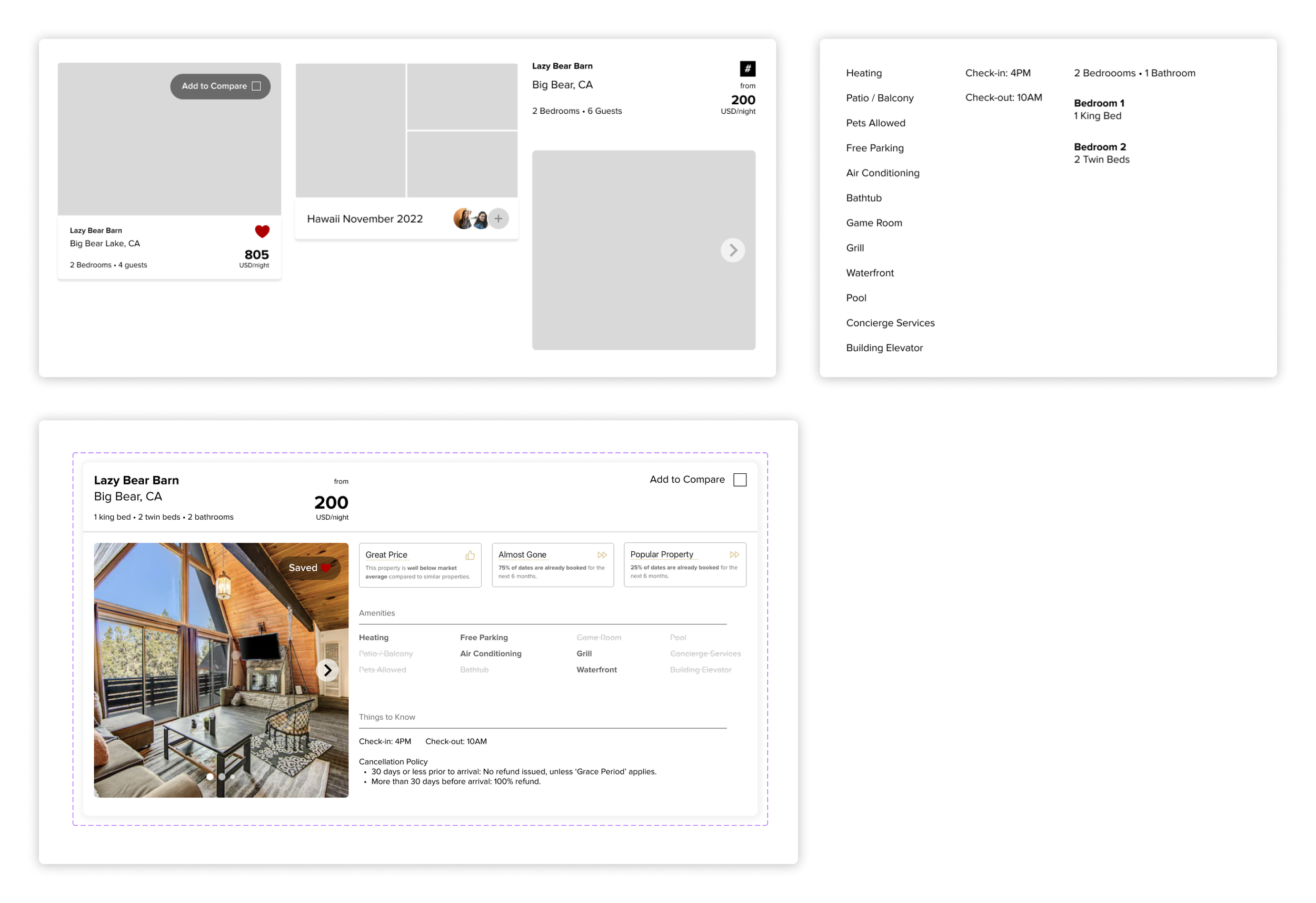Click the heart in the Saved badge
Viewport: 1316px width, 903px height.
tap(326, 568)
